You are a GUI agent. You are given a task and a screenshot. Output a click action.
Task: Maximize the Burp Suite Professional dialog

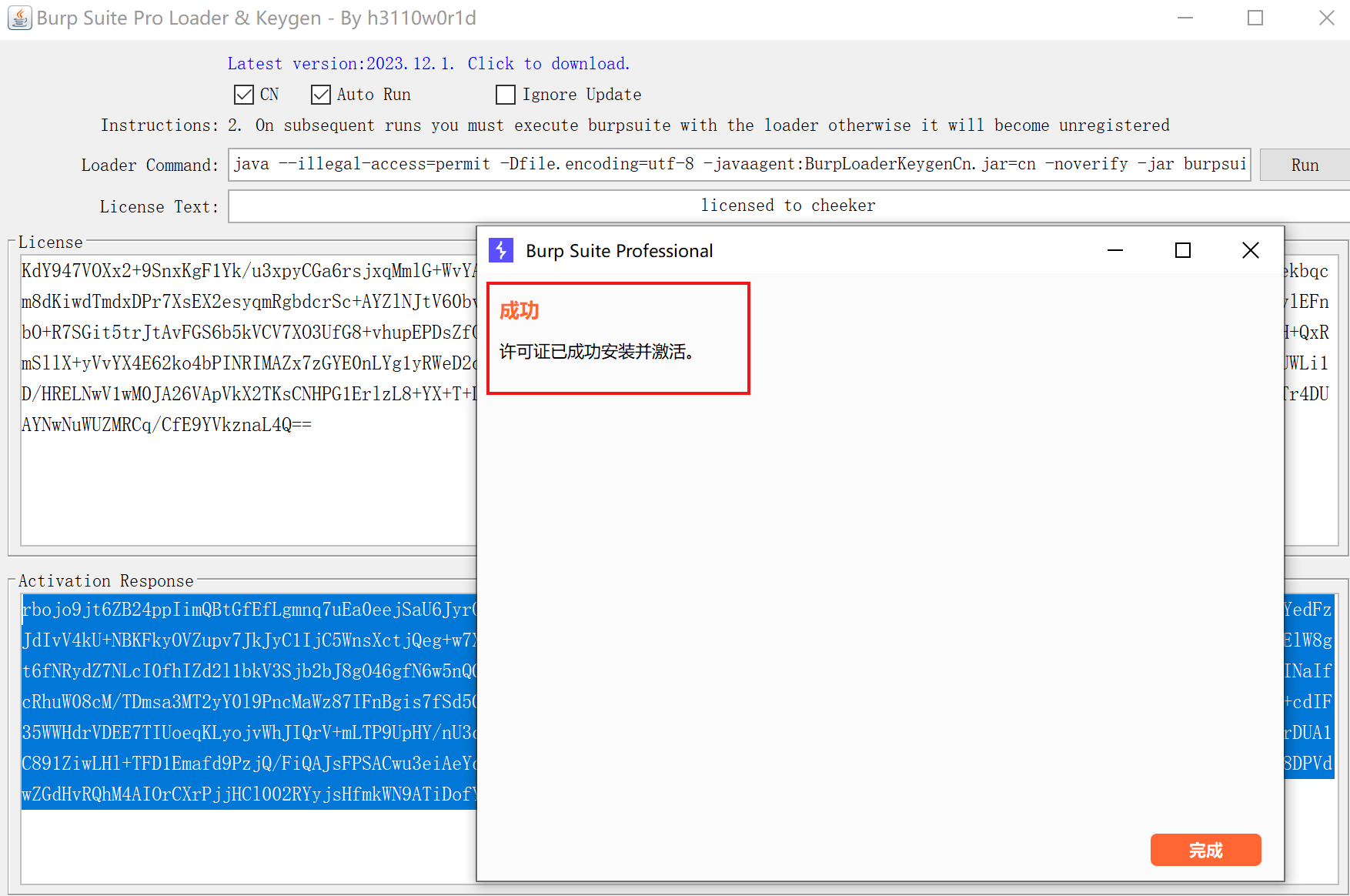point(1183,250)
